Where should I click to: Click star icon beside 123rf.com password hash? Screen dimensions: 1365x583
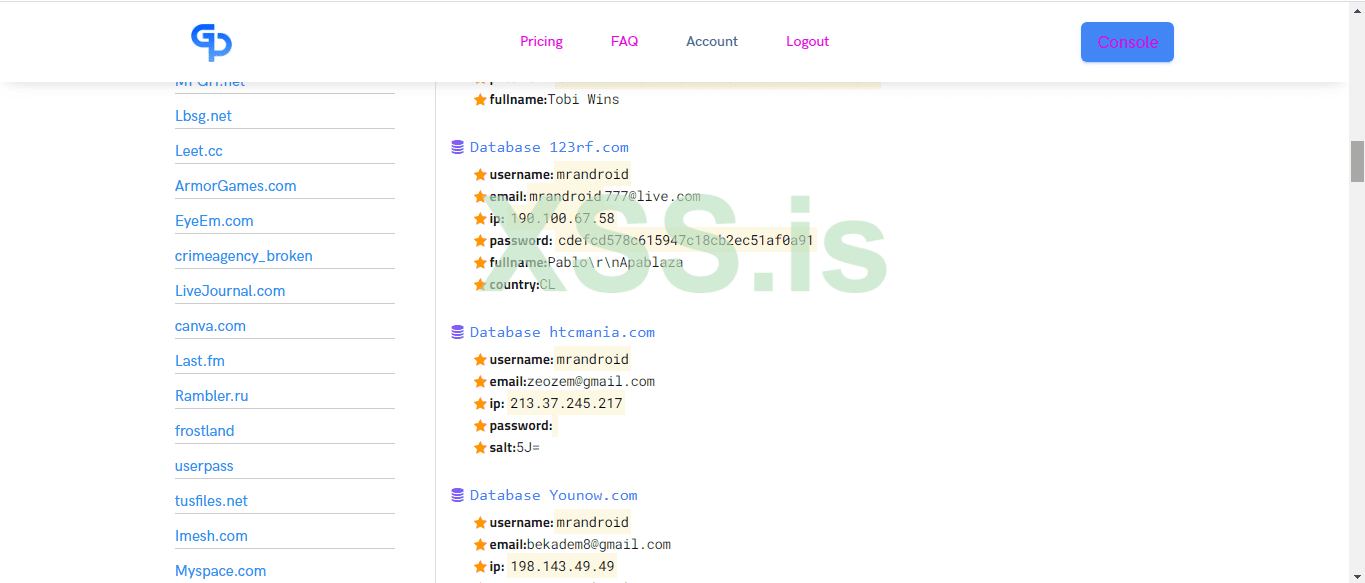click(480, 241)
